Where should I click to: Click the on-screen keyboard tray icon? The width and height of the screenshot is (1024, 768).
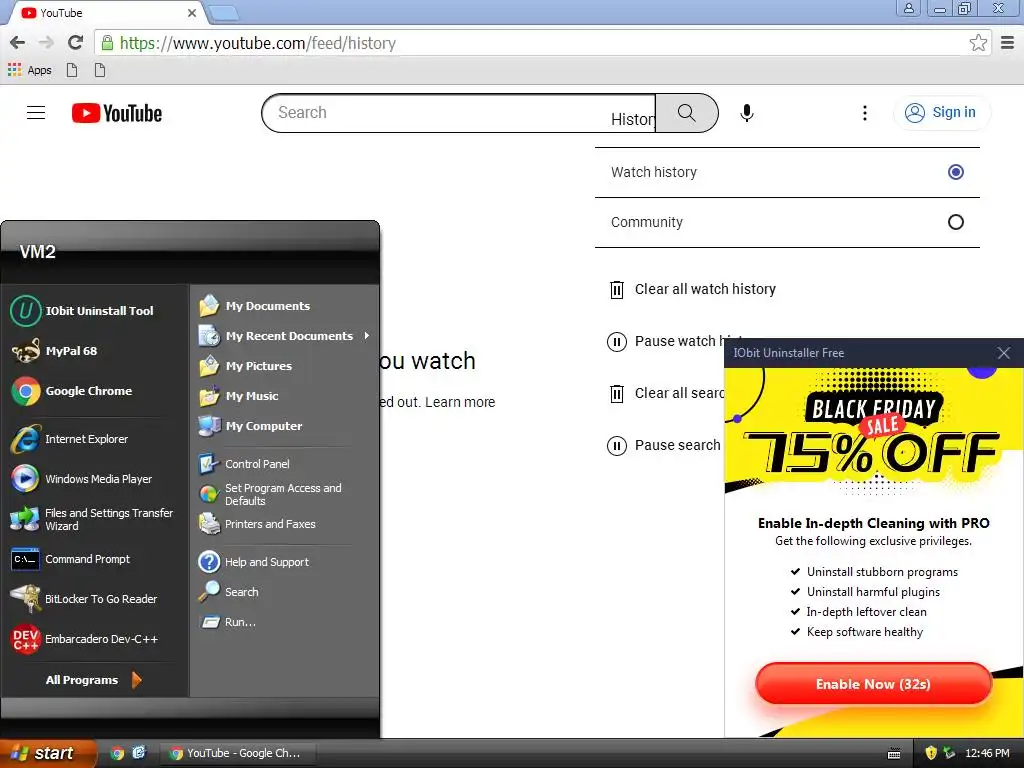point(893,754)
